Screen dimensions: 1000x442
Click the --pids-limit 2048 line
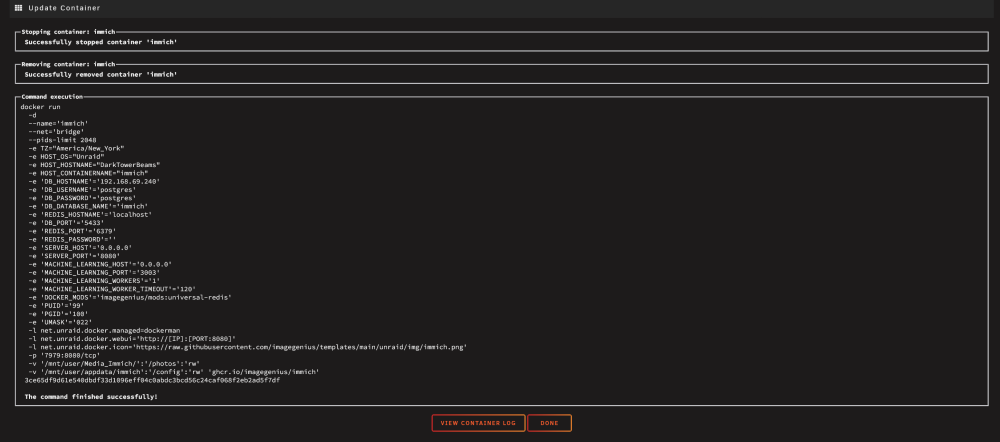(62, 140)
